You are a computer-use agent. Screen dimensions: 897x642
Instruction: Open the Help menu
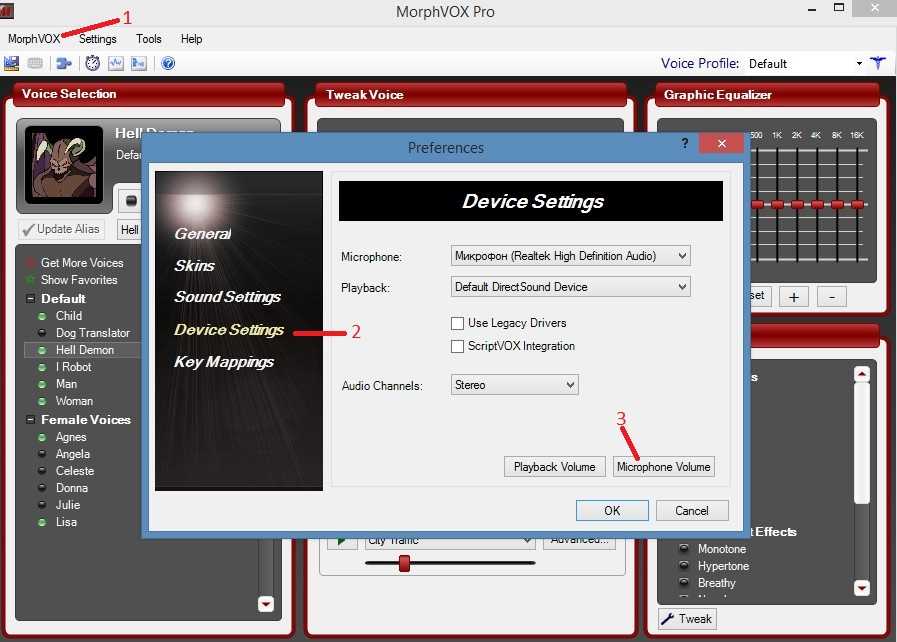click(x=192, y=39)
